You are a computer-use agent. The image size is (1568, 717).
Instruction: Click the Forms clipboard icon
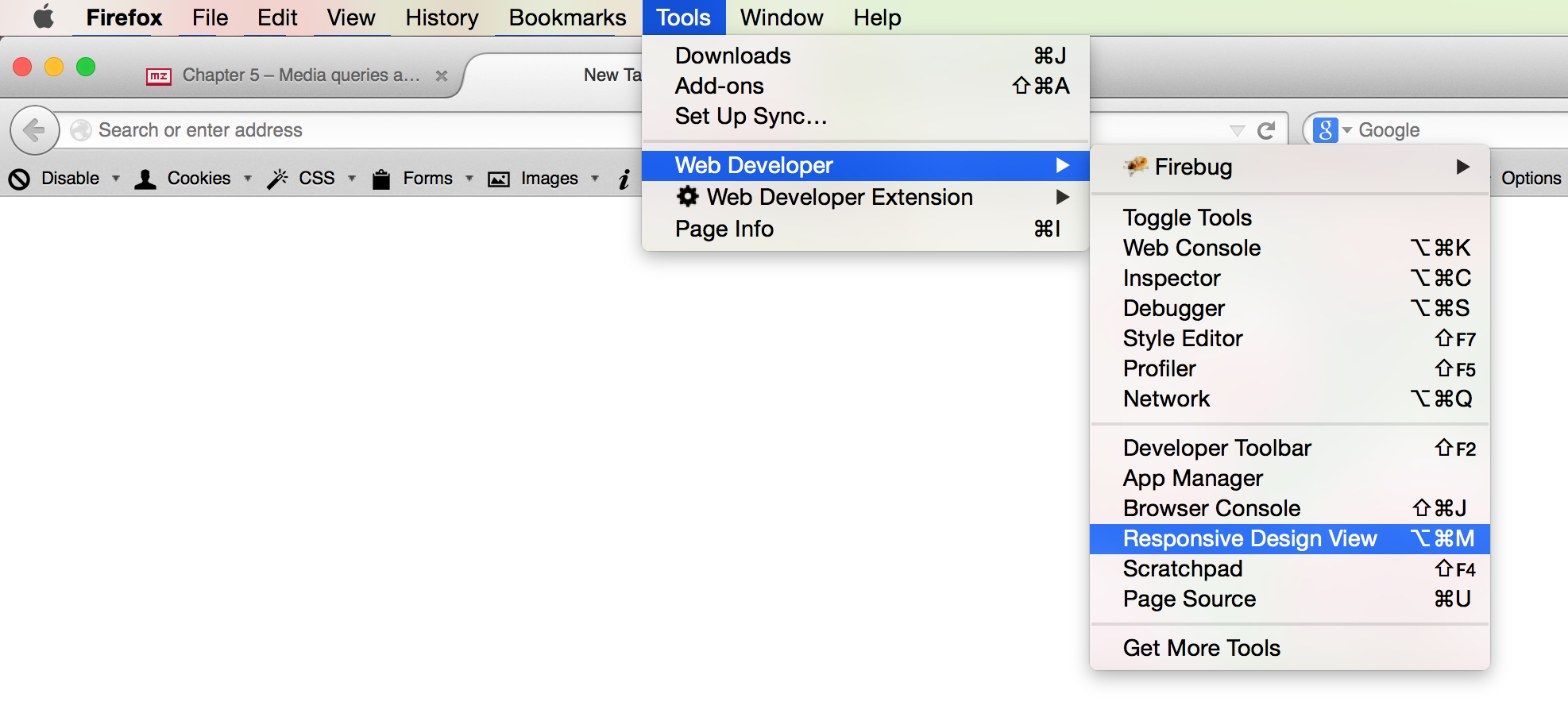coord(381,178)
